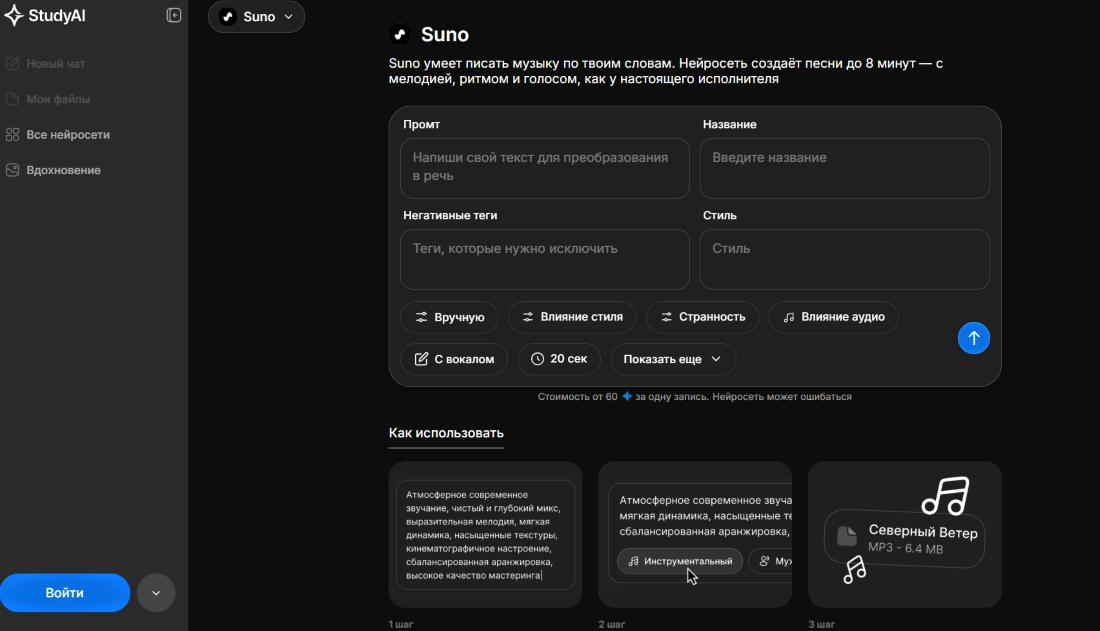Open the 20 сек duration selector
The image size is (1100, 631).
tap(558, 359)
